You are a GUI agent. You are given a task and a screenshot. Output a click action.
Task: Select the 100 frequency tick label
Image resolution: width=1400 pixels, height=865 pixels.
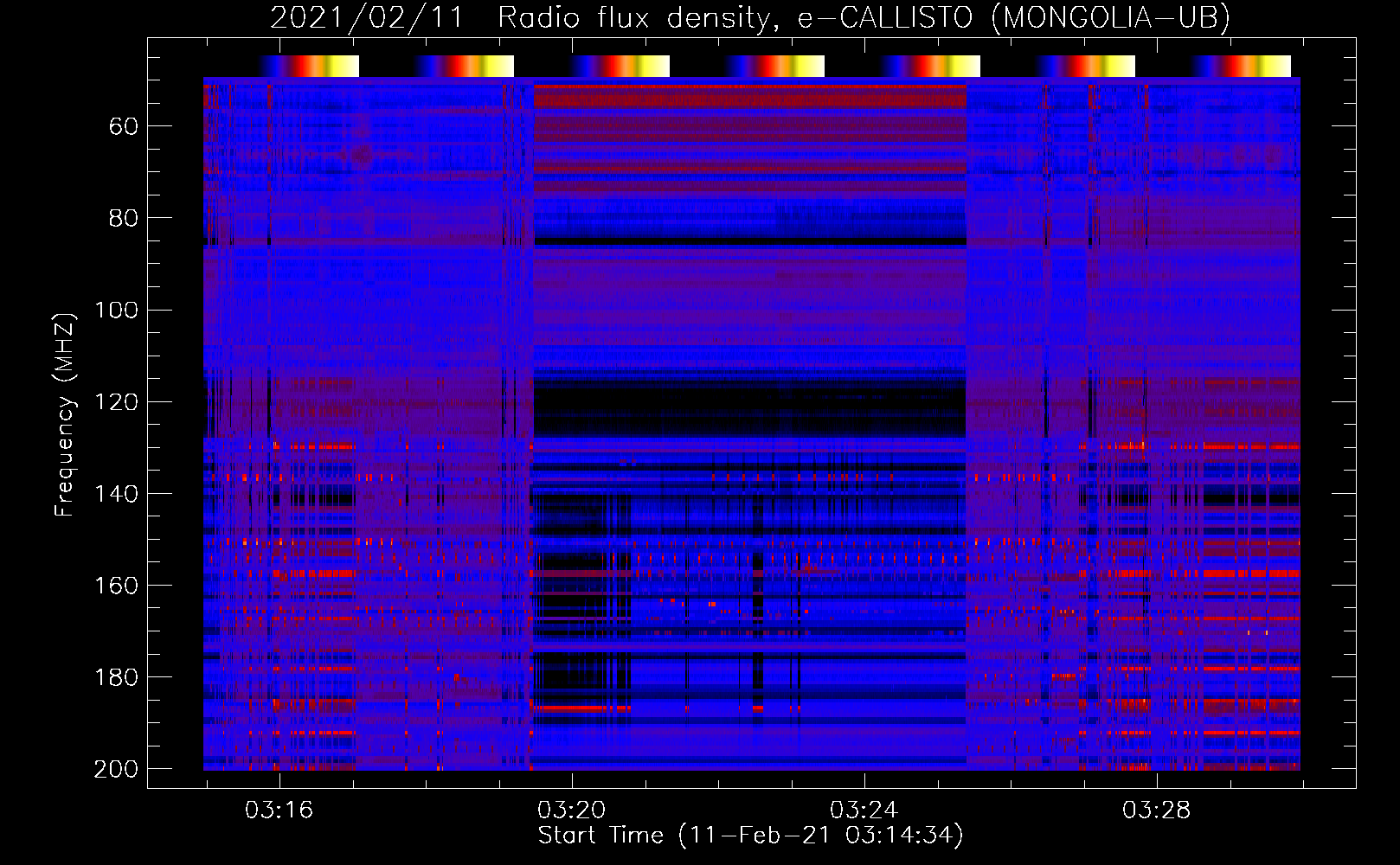click(116, 310)
